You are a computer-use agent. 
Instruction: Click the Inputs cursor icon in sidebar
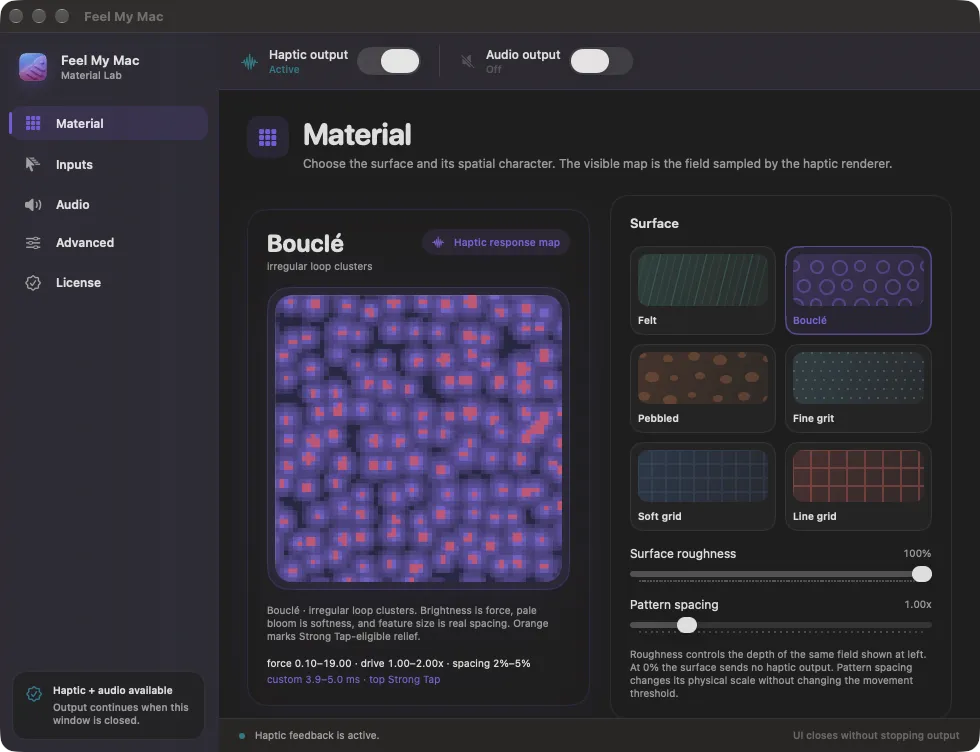click(32, 164)
